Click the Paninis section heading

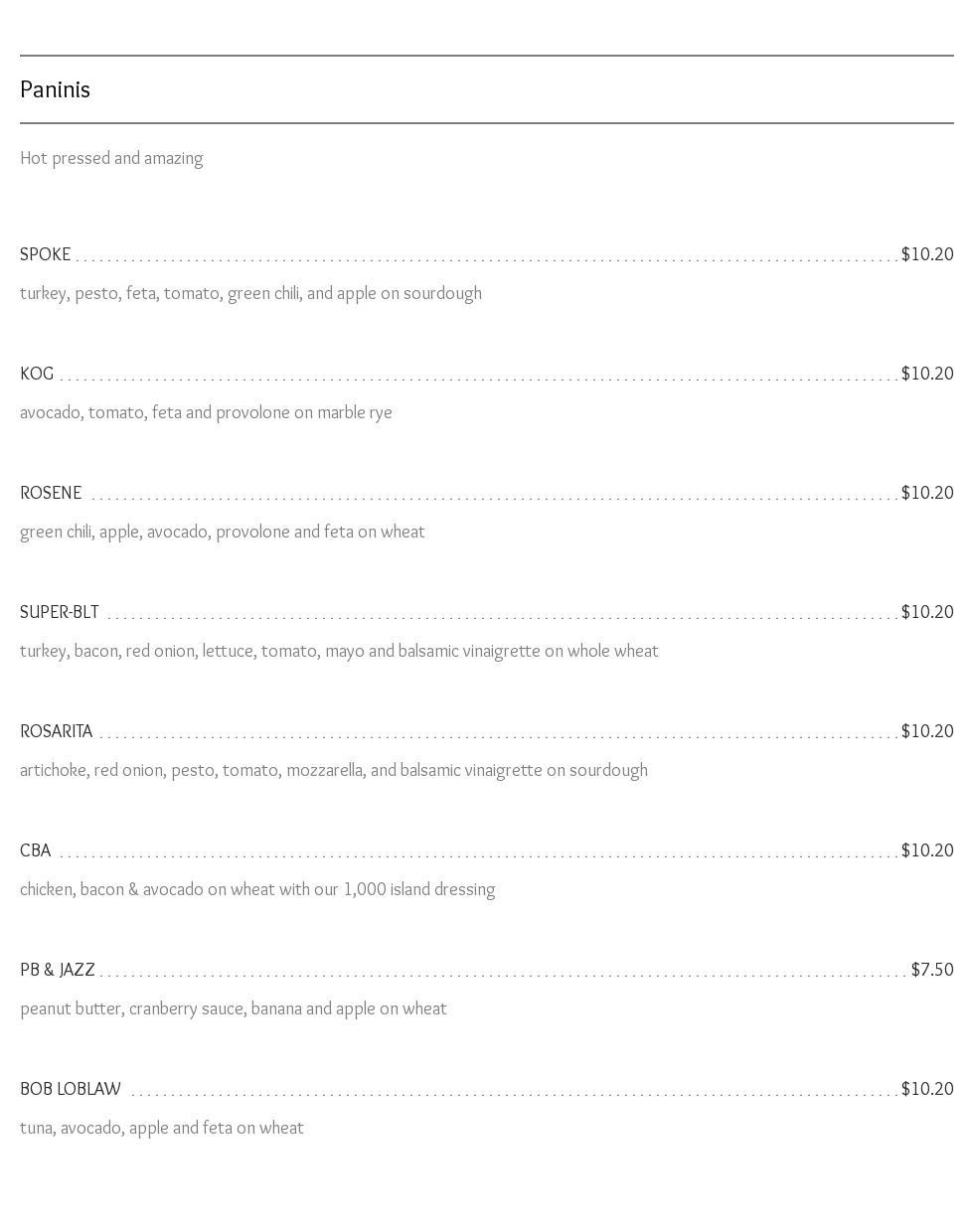coord(56,89)
